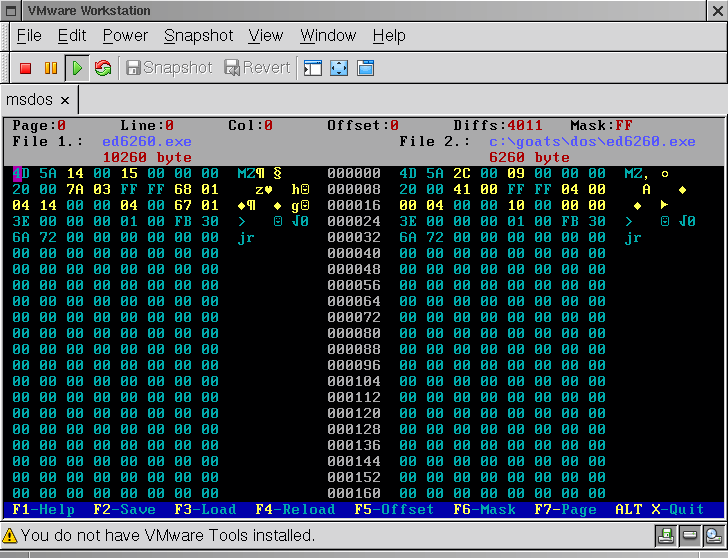
Task: Click the Offset:0 header field
Action: 363,125
